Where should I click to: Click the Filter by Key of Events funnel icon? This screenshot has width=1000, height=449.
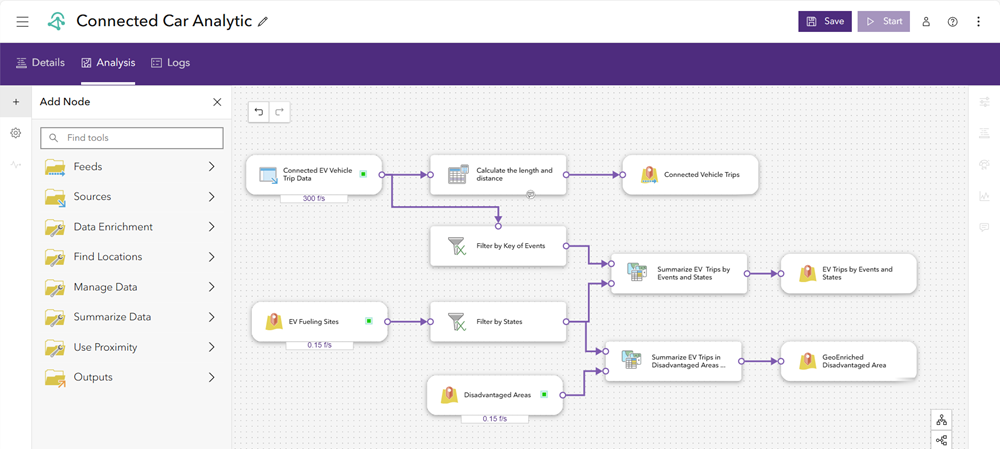[457, 246]
